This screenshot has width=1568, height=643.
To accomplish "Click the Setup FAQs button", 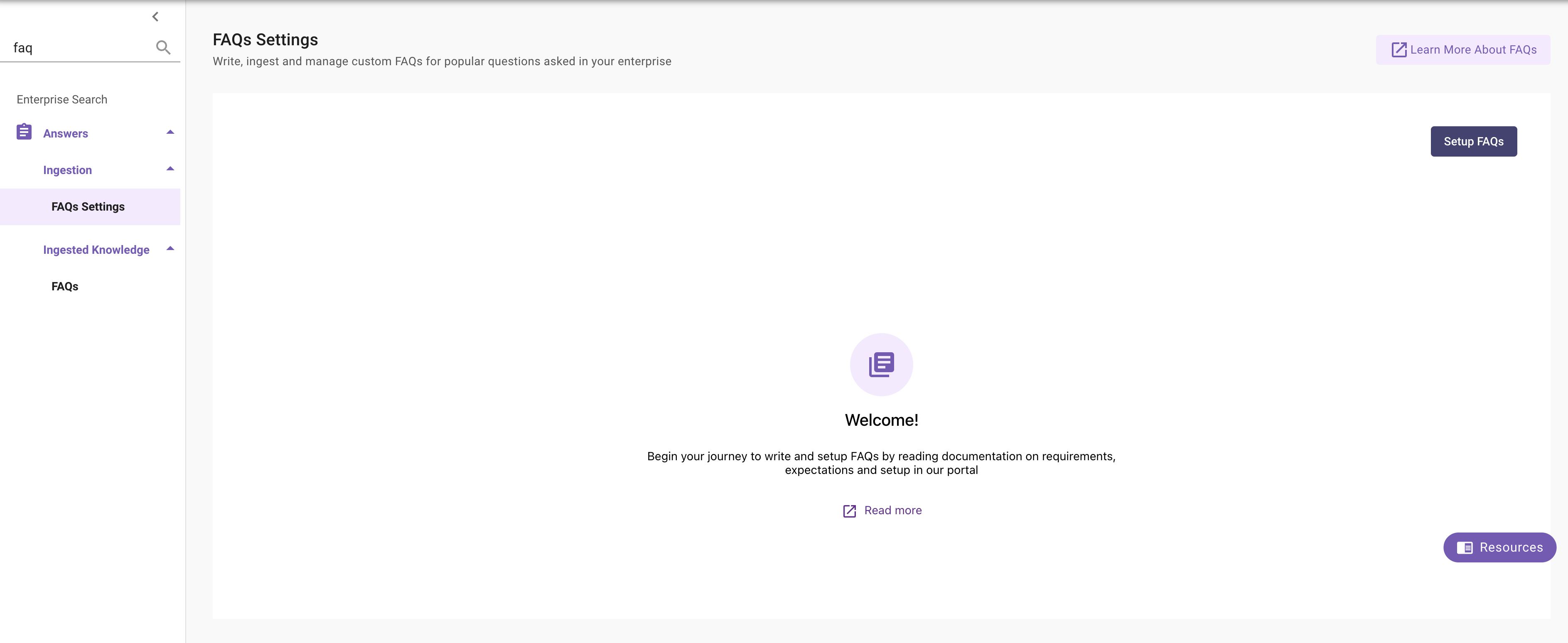I will pos(1473,141).
